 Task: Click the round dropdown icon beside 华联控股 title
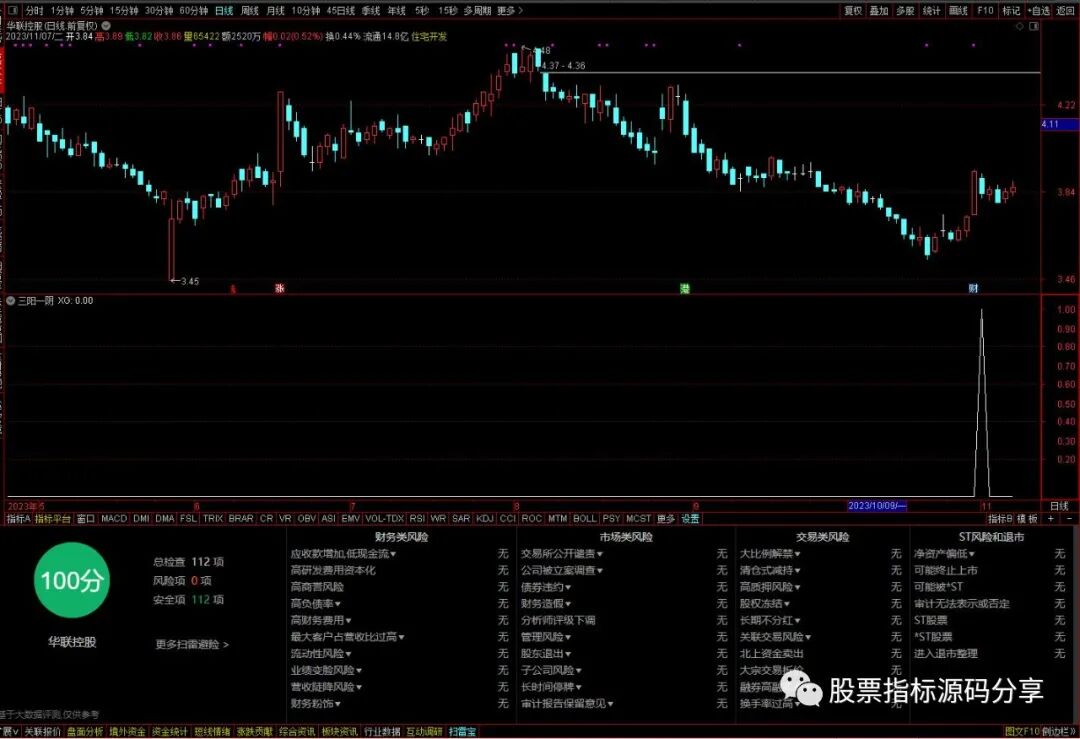click(x=106, y=25)
